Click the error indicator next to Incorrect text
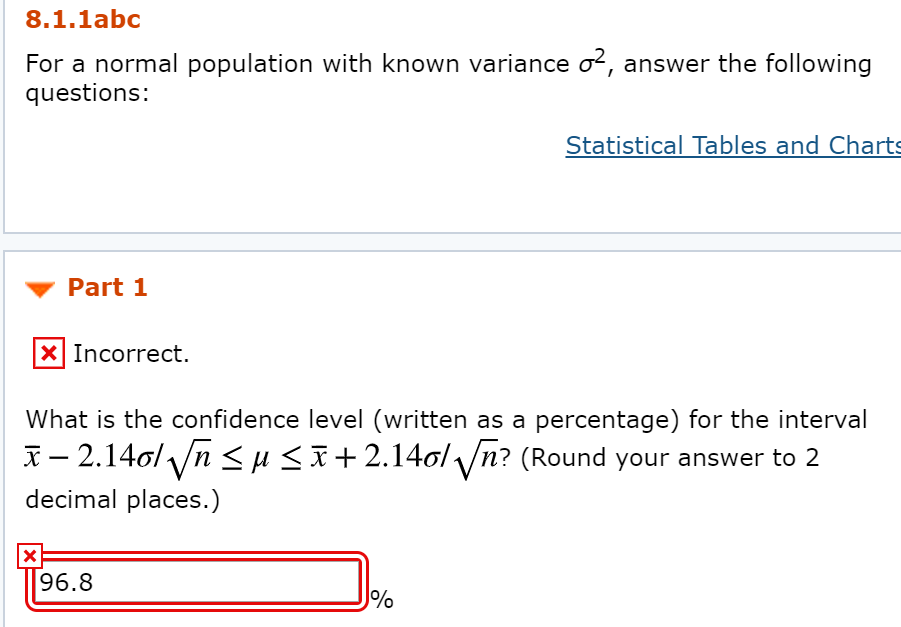The image size is (901, 627). (x=47, y=353)
